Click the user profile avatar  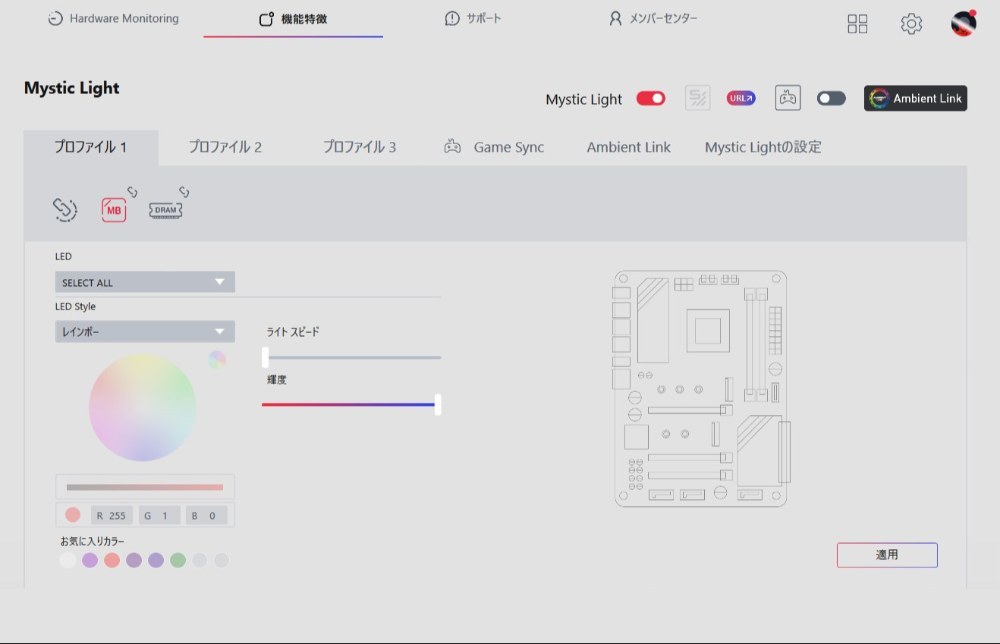tap(964, 23)
